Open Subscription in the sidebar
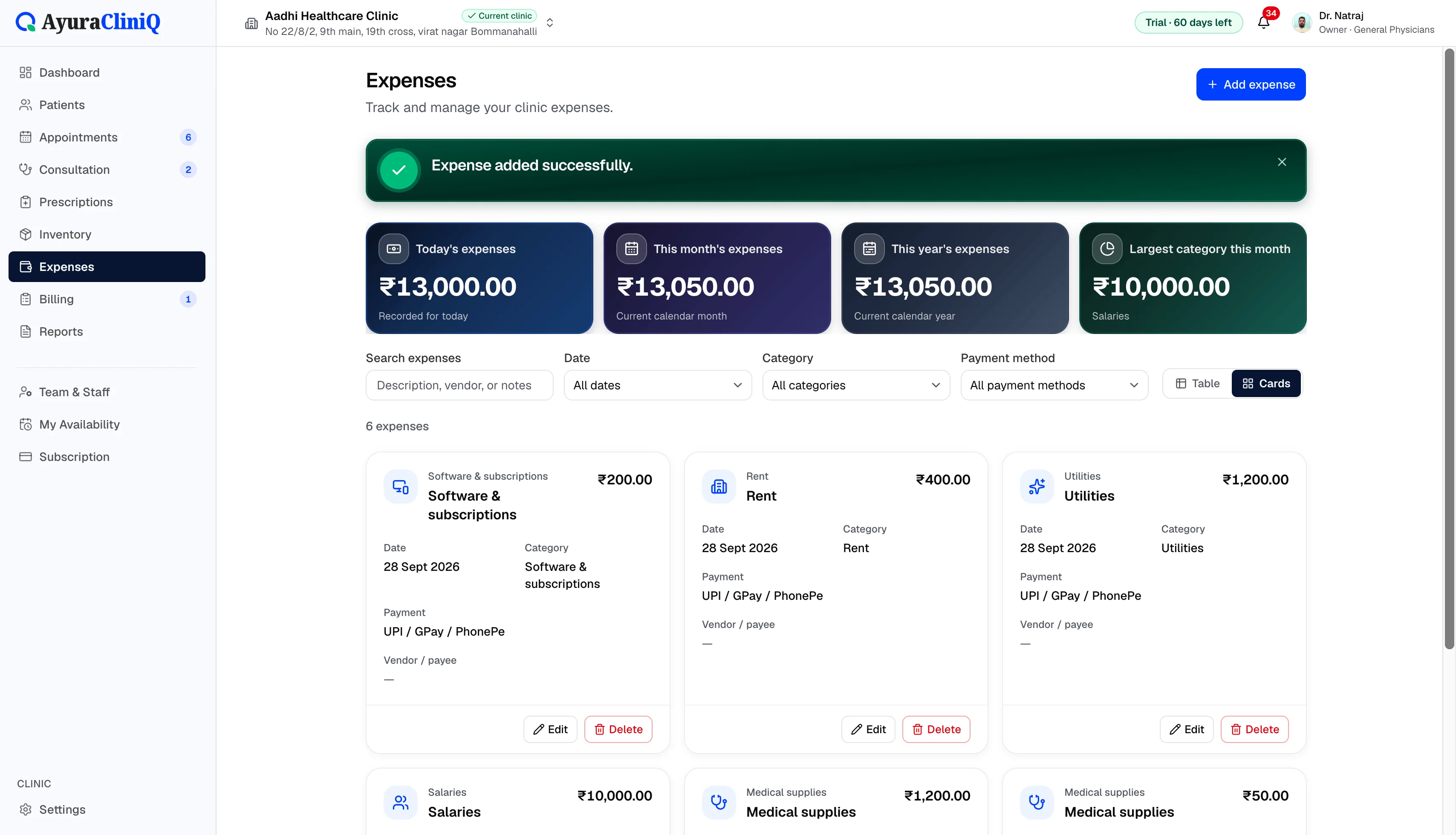Image resolution: width=1456 pixels, height=835 pixels. 107,457
